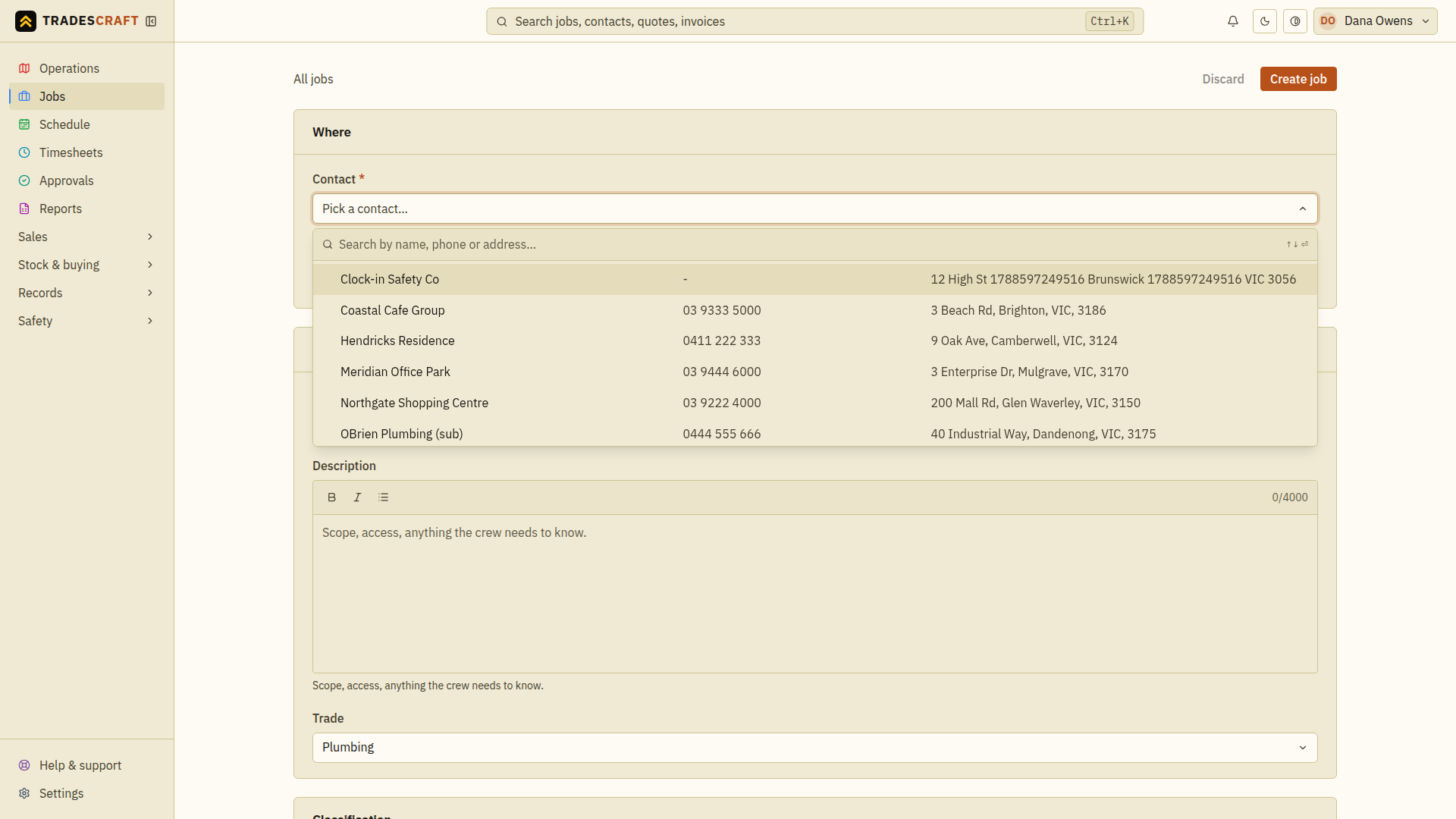Click the DO user avatar

tap(1328, 21)
